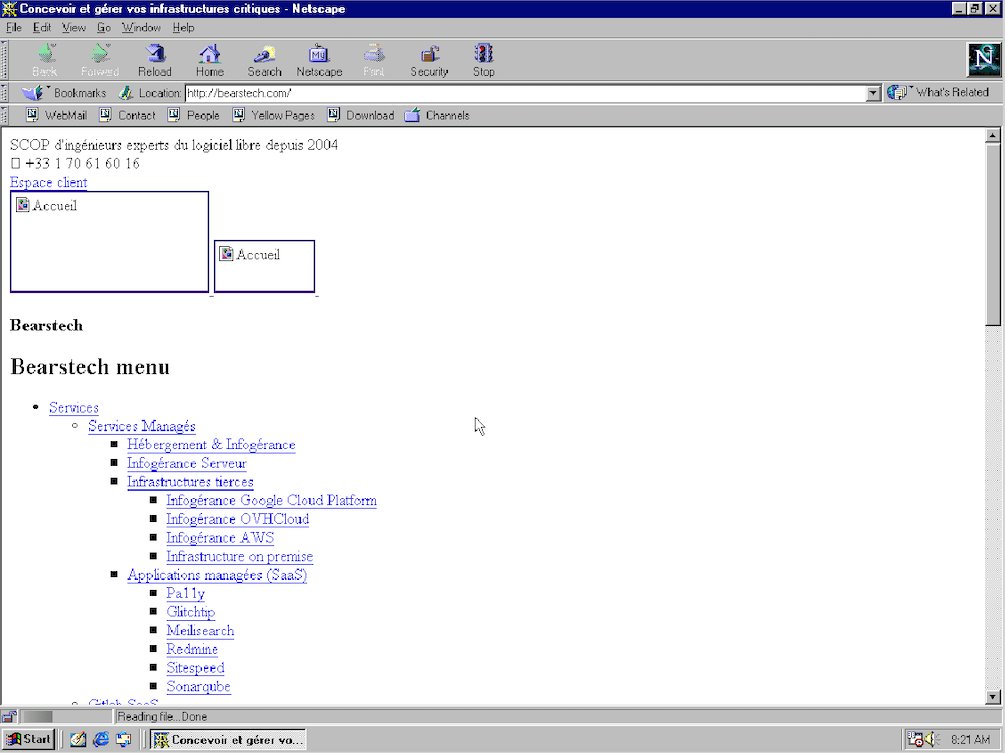Screen dimensions: 1005x753
Task: Collapse the location toolbar grip handle
Action: tap(4, 93)
